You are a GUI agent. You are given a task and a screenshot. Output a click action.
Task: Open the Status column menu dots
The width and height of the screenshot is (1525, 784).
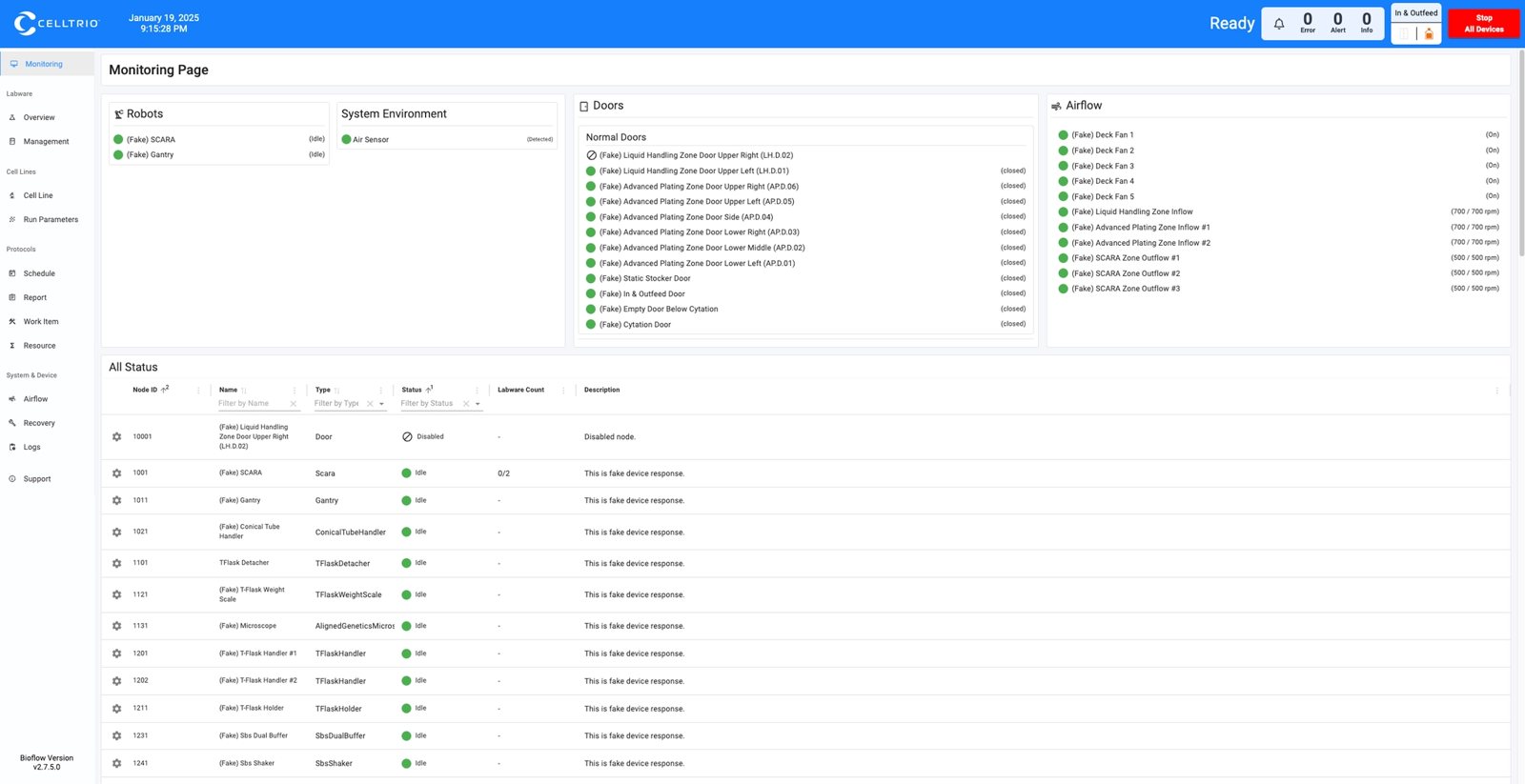click(477, 391)
